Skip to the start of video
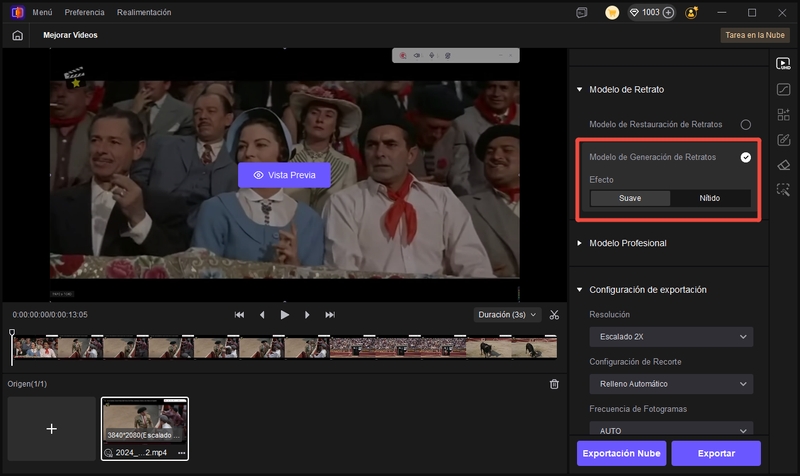 click(x=240, y=314)
